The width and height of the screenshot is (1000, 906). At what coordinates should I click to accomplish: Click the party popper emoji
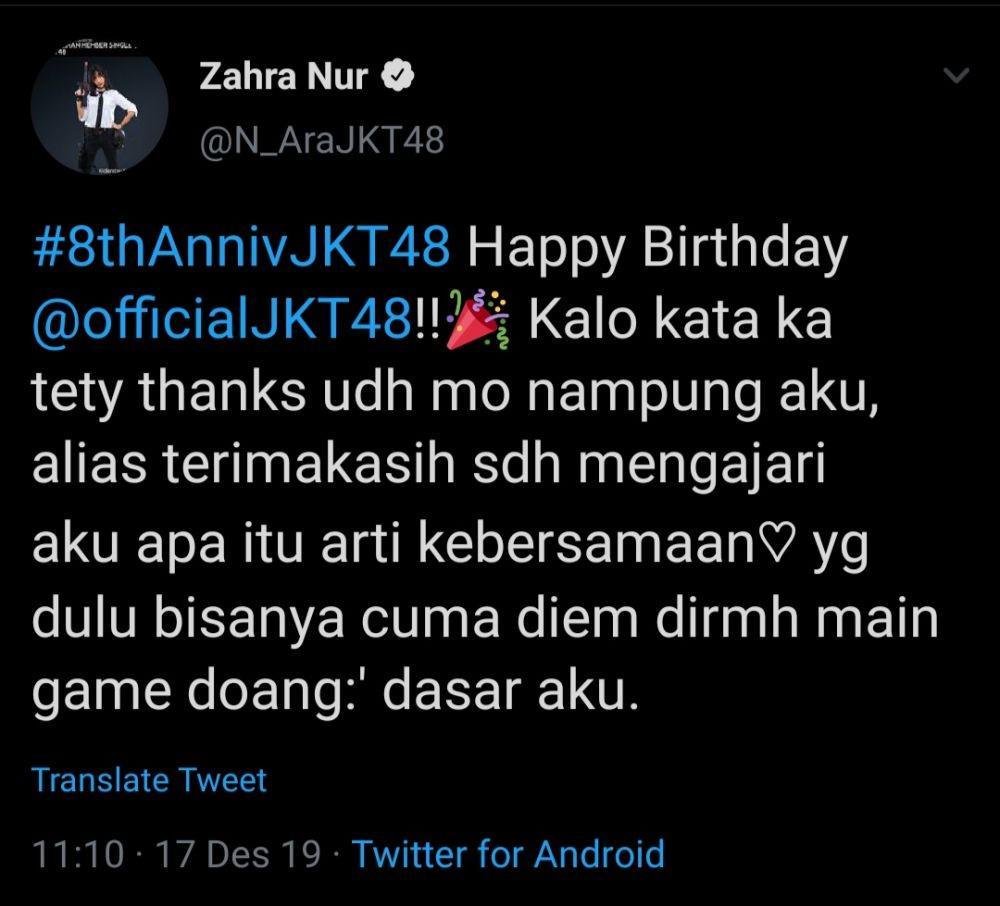pos(477,319)
